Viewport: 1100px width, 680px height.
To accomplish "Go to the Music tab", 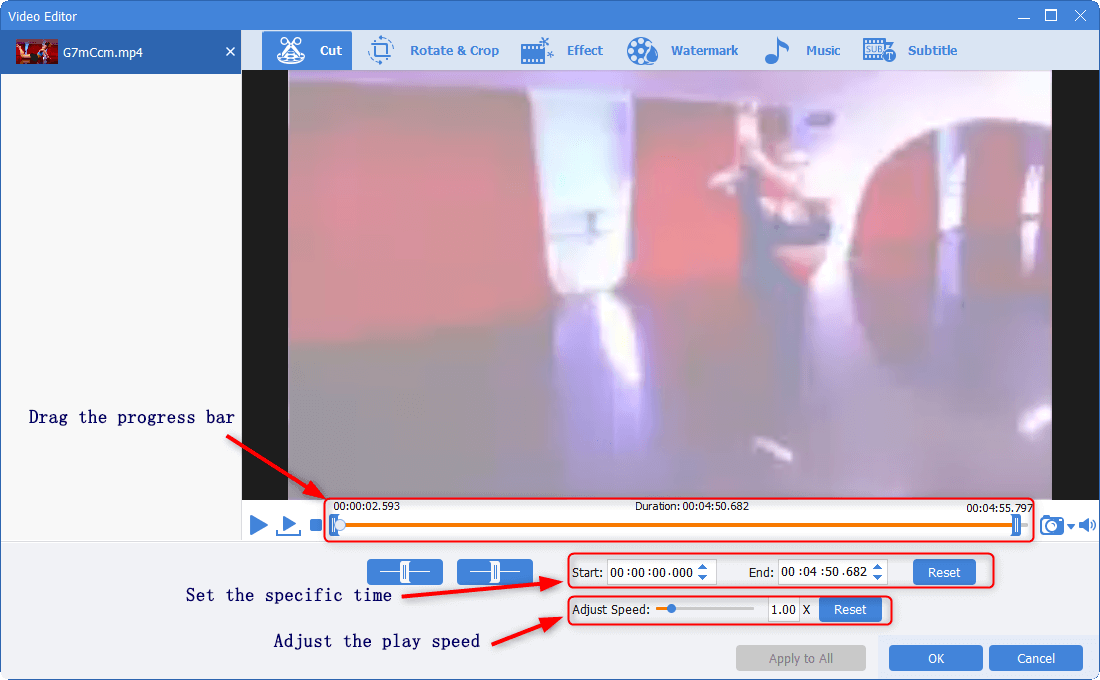I will (x=802, y=51).
